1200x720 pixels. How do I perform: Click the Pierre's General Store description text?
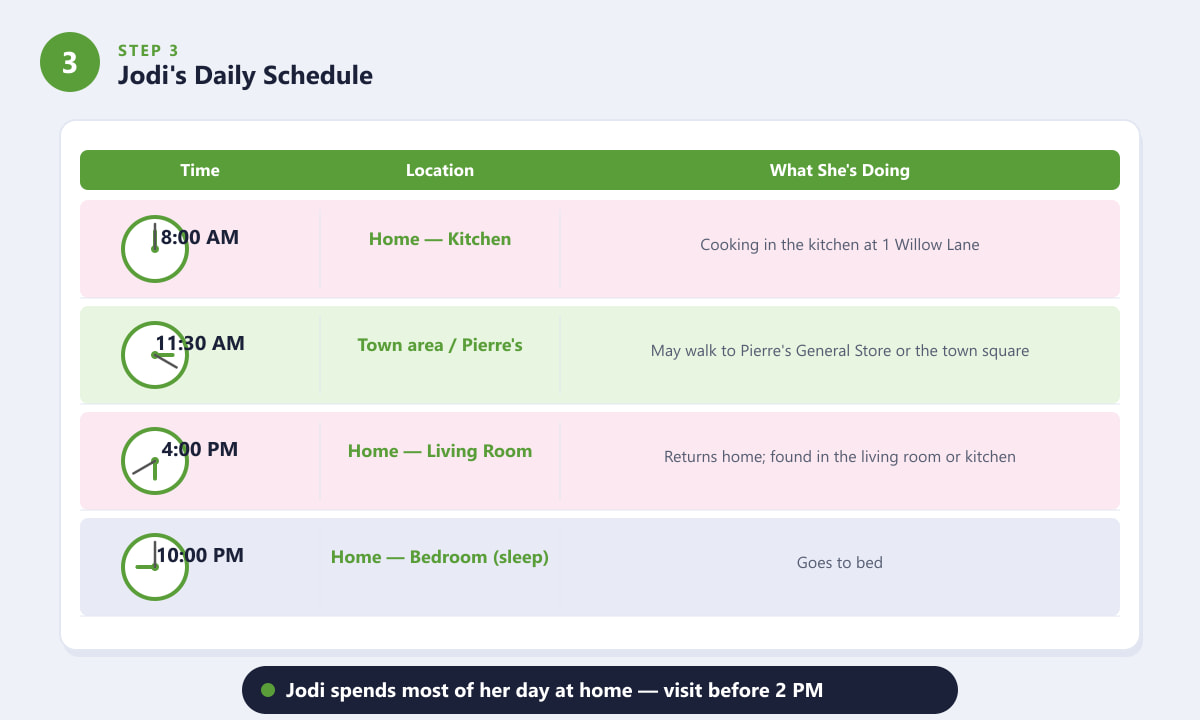coord(840,351)
